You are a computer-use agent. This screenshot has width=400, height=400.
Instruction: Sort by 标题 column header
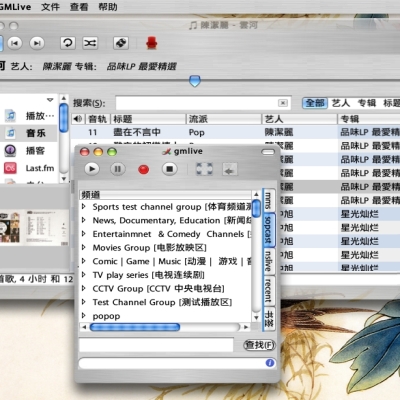pos(148,119)
